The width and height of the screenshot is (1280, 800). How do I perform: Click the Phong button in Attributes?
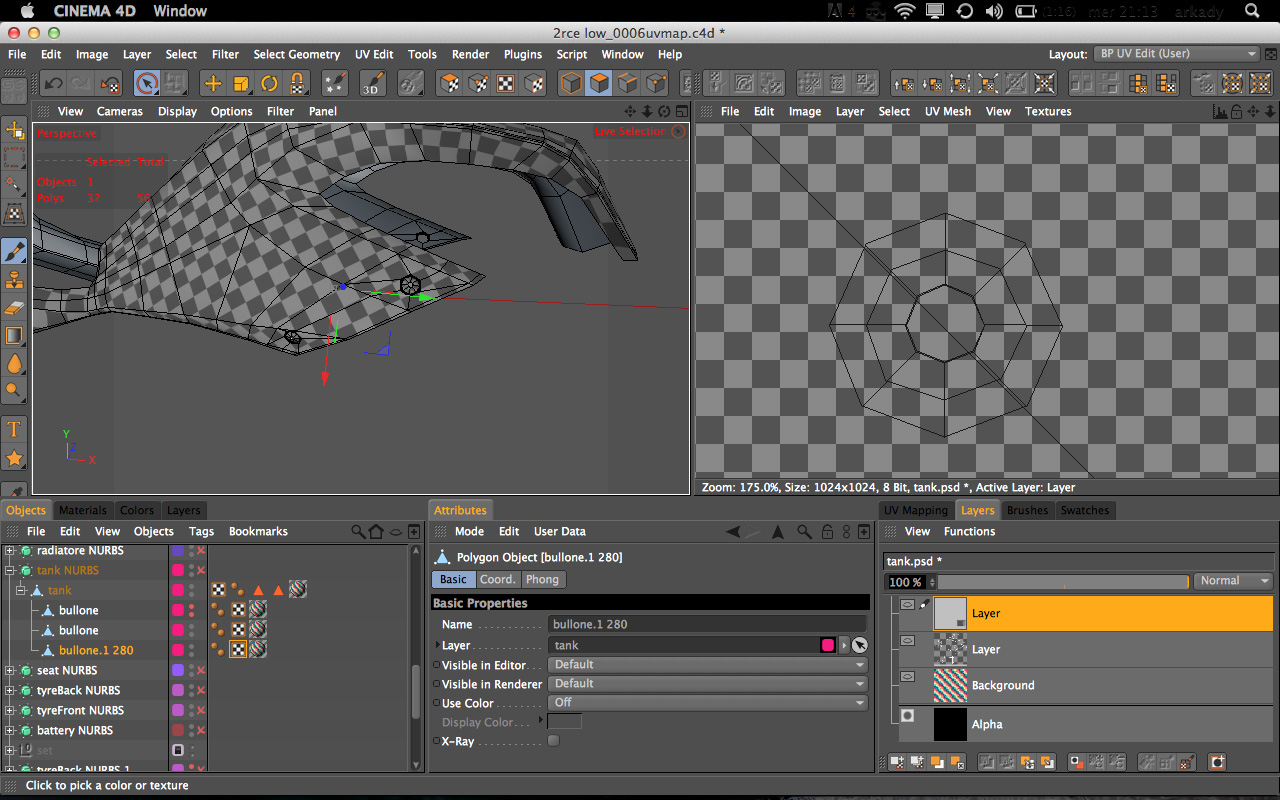point(542,580)
